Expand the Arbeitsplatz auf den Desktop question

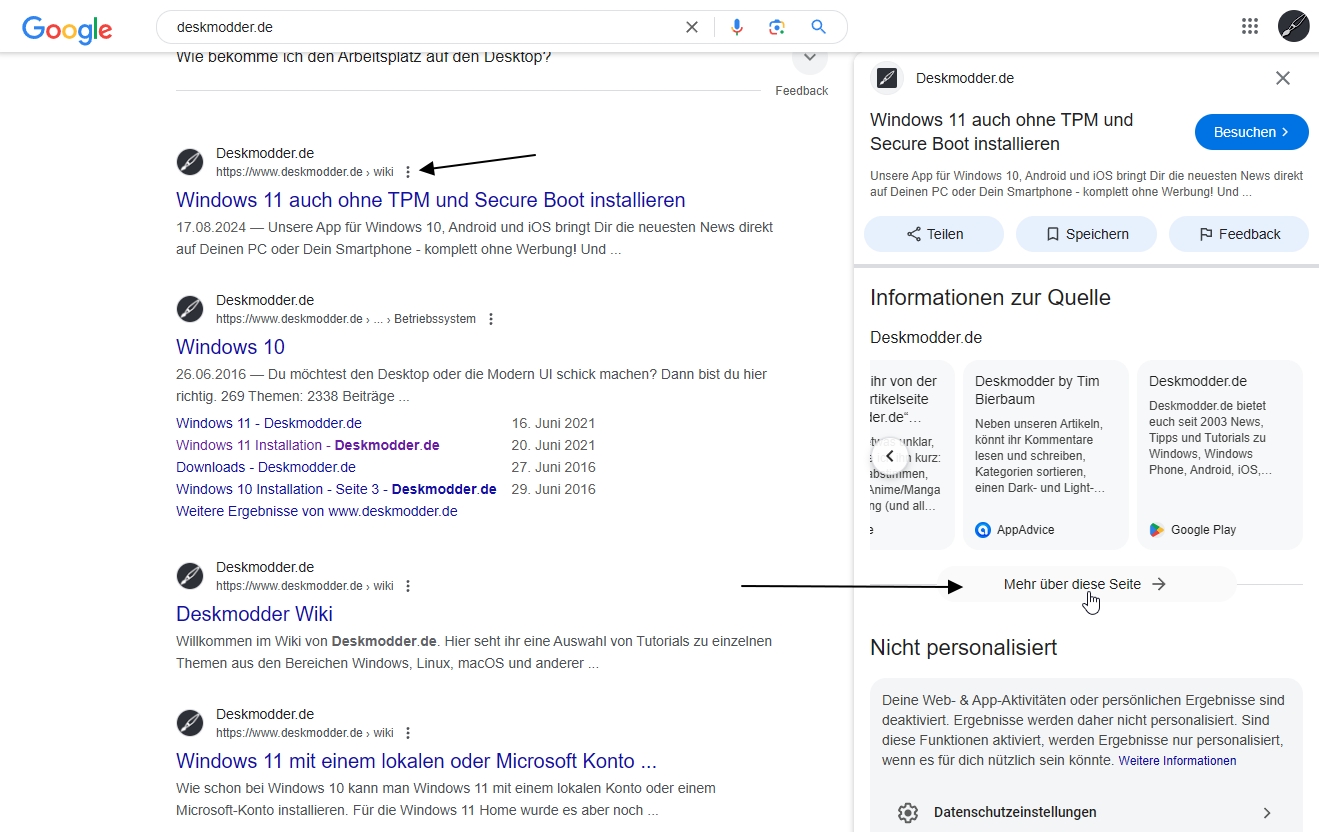tap(809, 58)
